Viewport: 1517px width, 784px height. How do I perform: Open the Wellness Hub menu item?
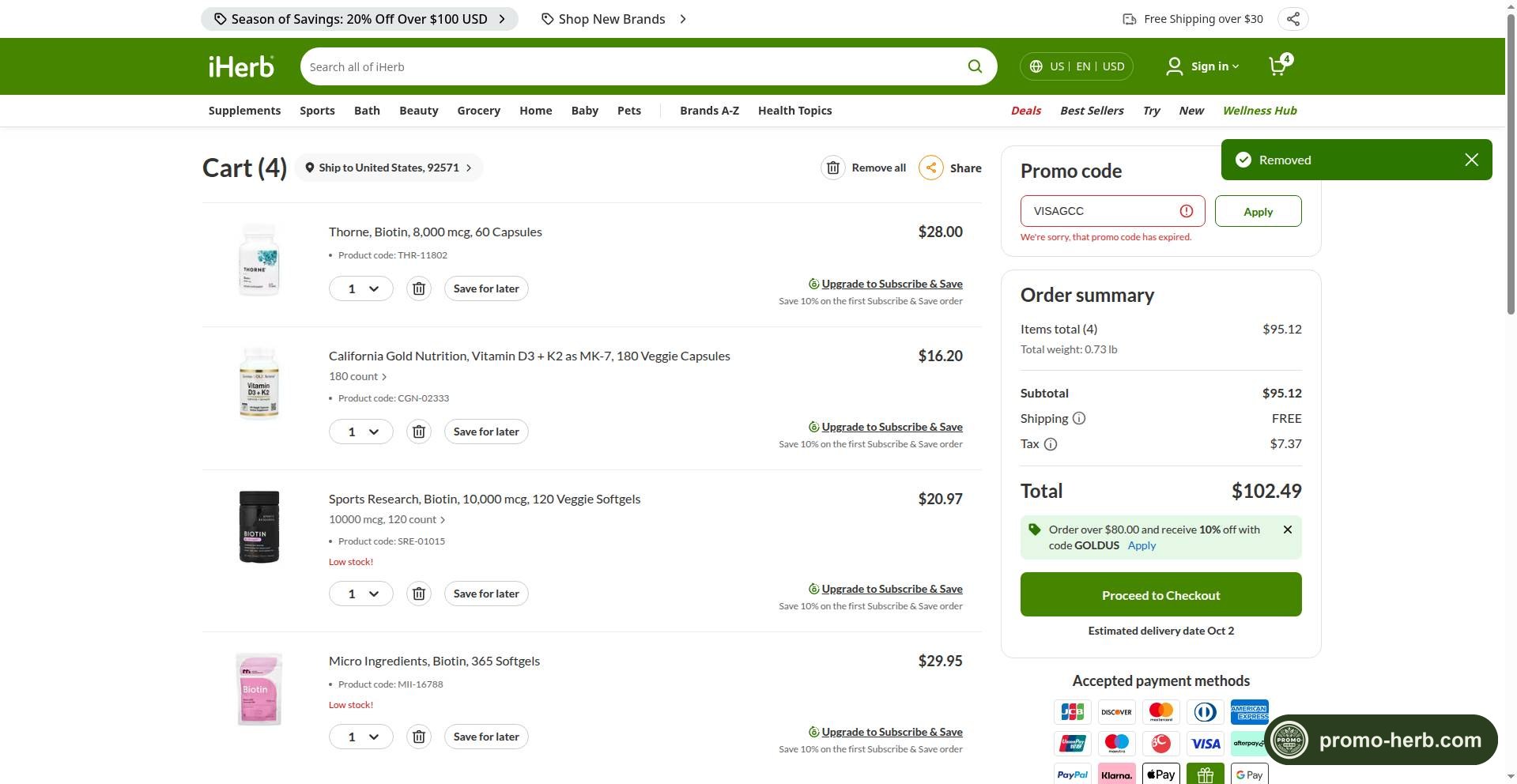pyautogui.click(x=1259, y=111)
